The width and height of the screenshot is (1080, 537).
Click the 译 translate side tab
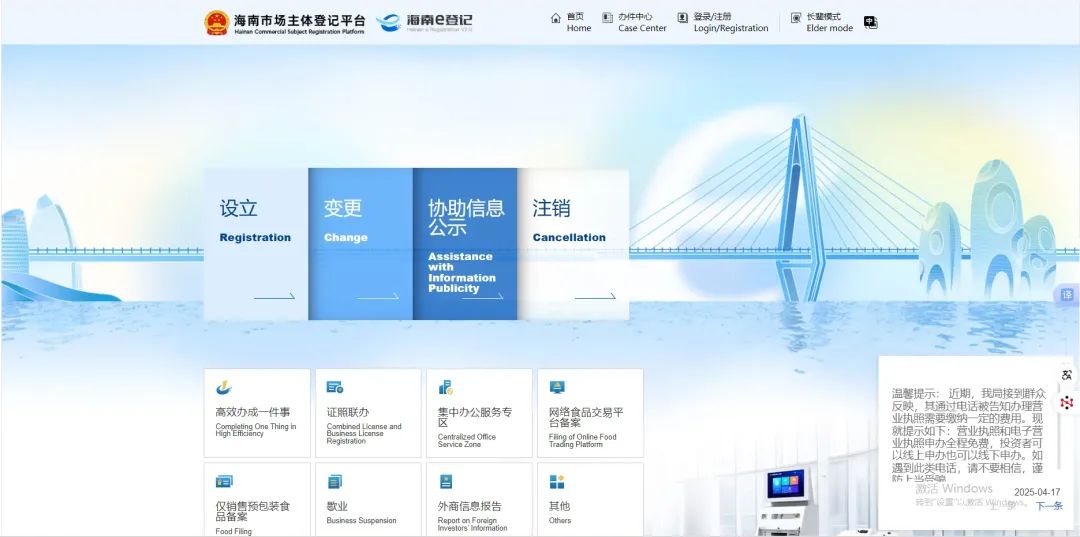(1068, 295)
